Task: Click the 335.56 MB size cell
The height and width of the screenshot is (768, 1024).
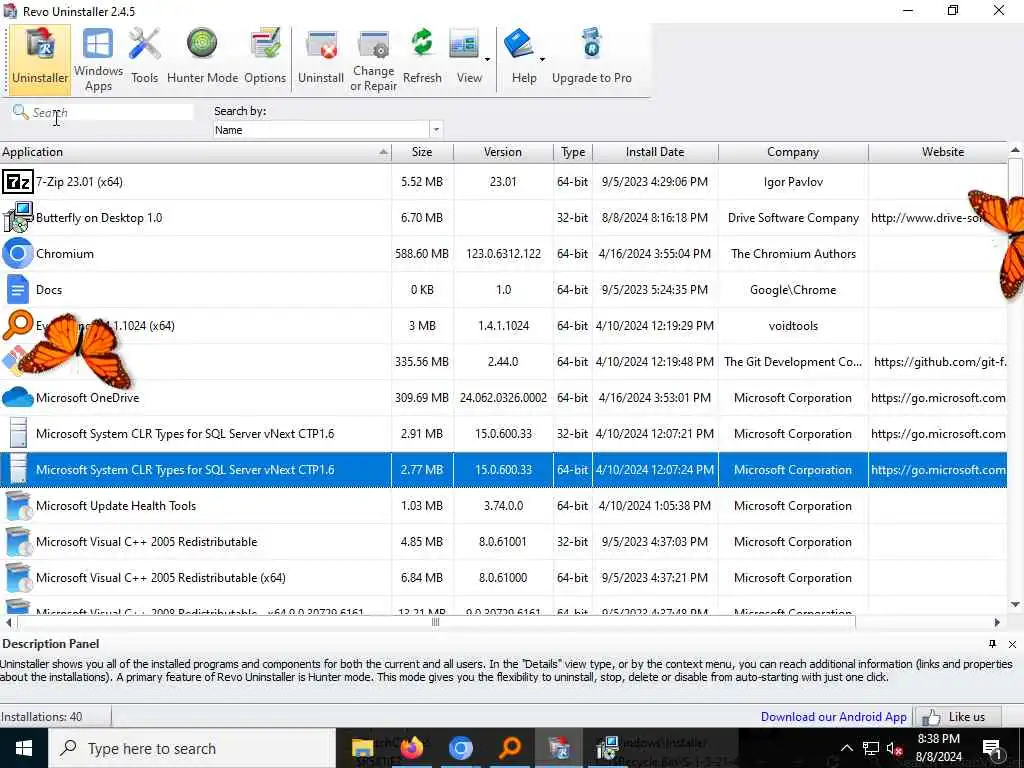Action: click(x=422, y=361)
